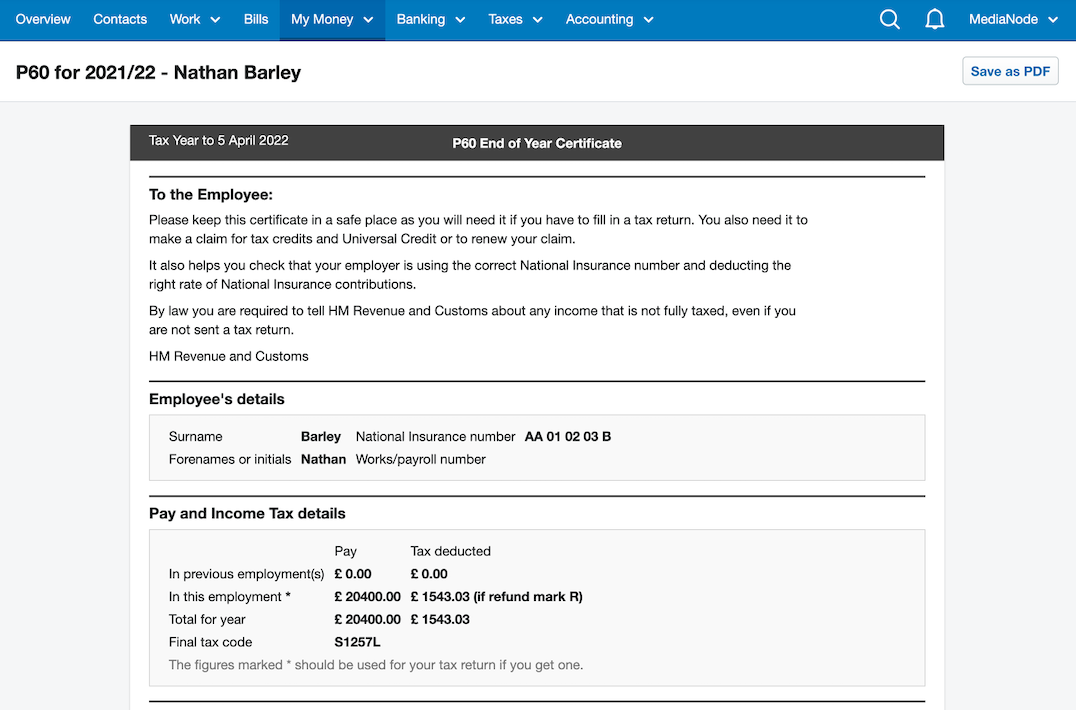Click the P60 End of Year Certificate header

click(x=537, y=143)
